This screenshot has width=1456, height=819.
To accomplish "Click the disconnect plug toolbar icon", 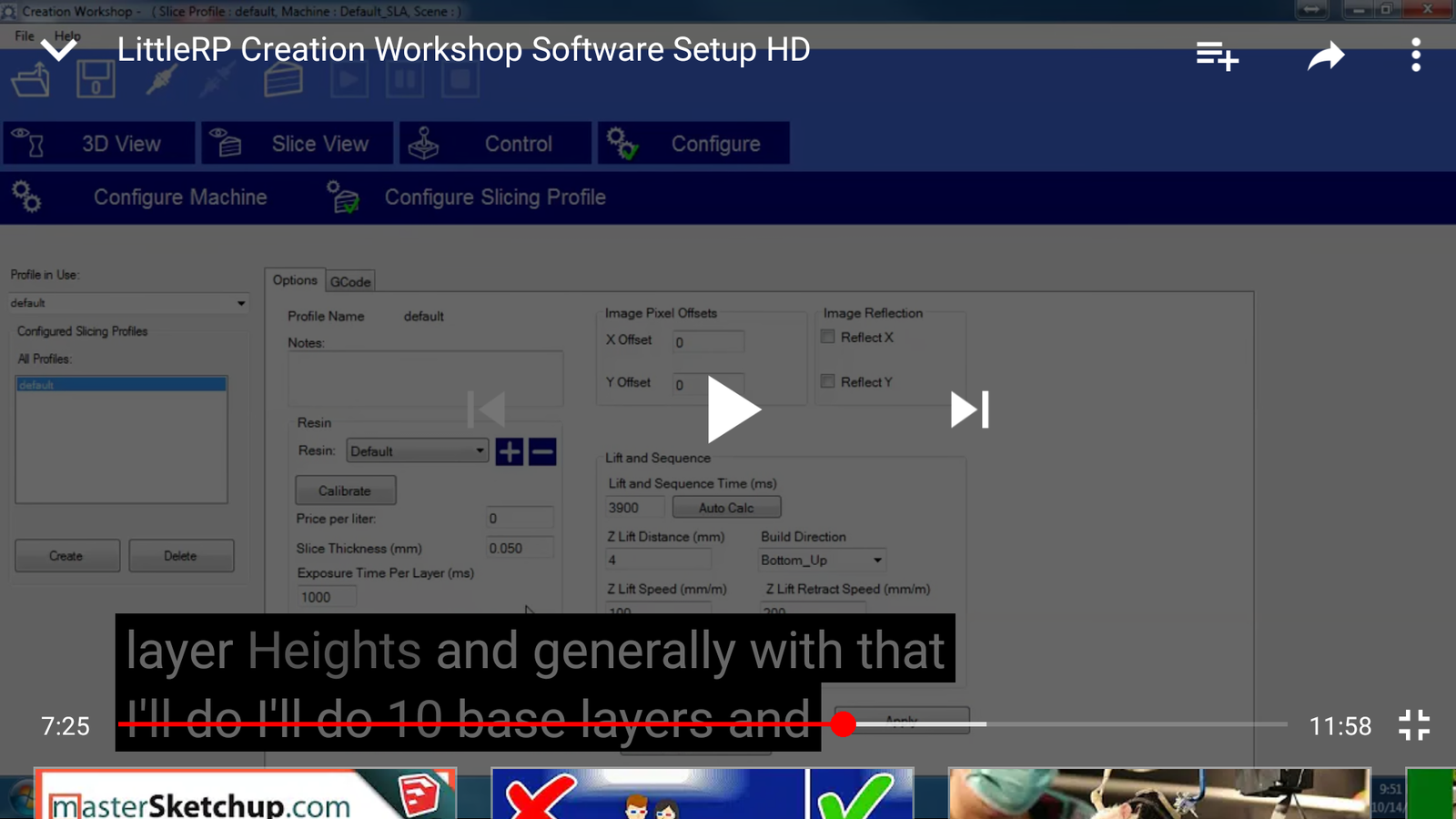I will tap(218, 80).
